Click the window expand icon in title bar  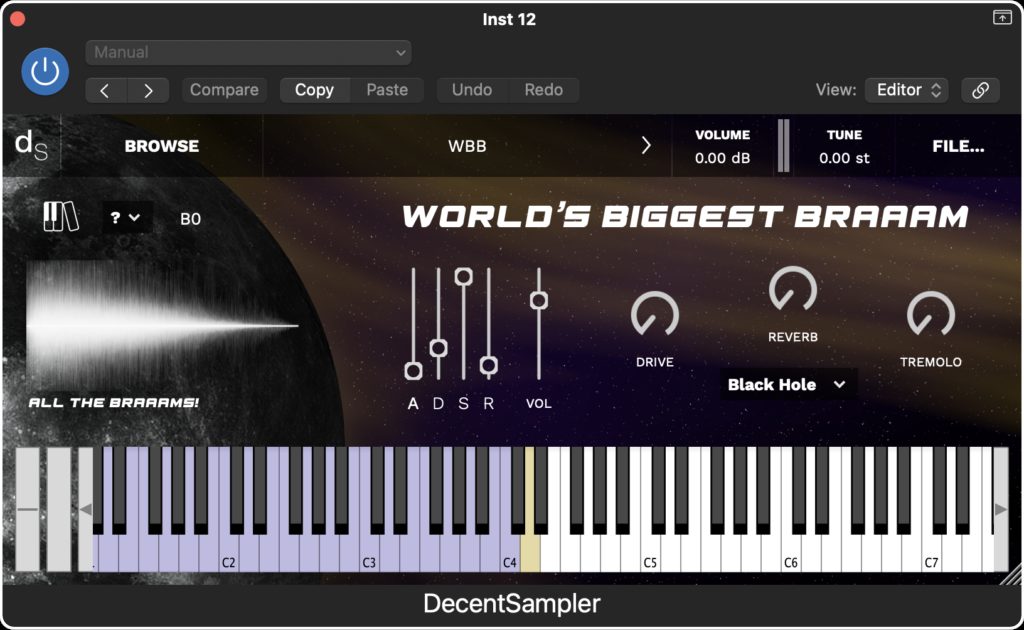(x=1002, y=18)
